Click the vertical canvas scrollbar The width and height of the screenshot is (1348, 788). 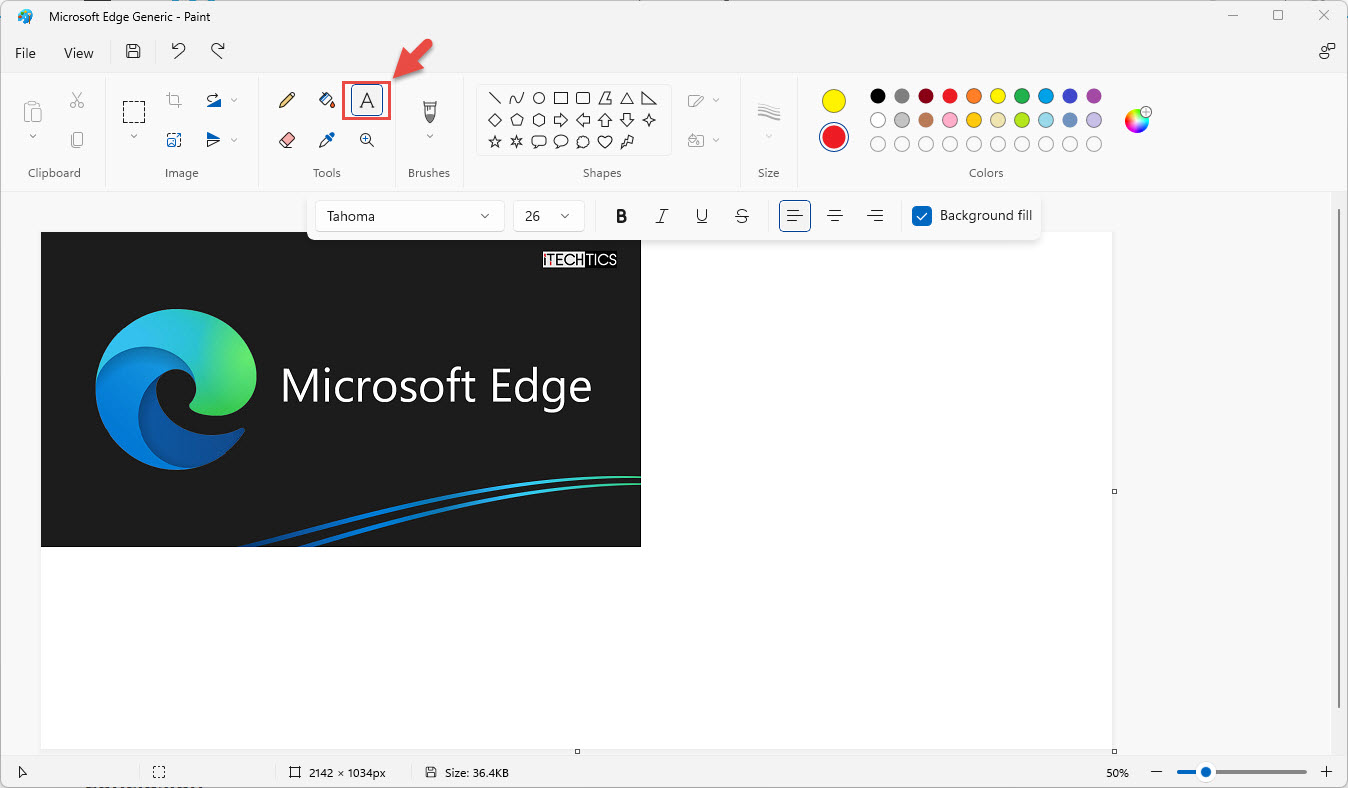pos(1339,457)
